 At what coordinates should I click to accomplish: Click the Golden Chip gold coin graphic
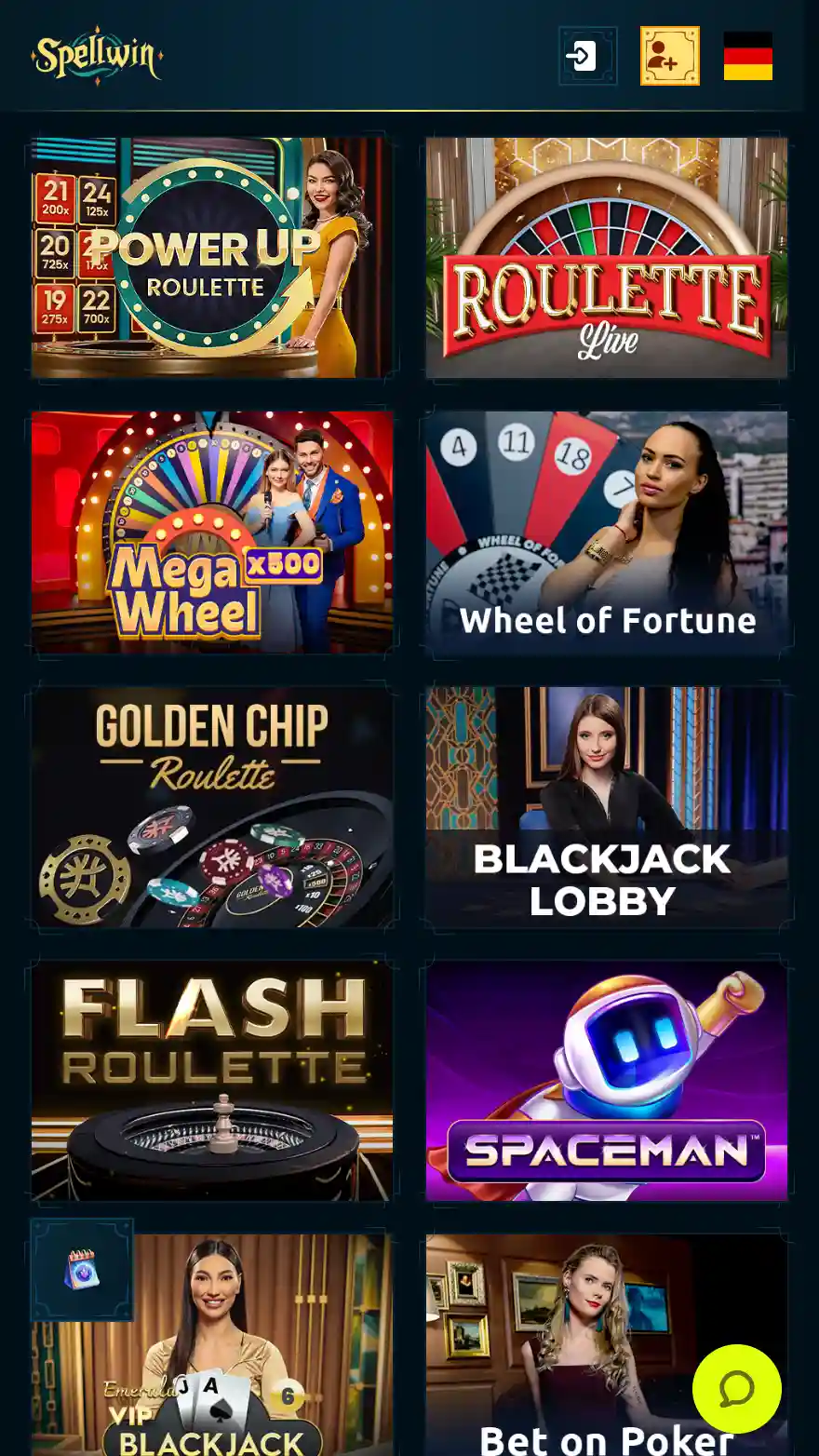84,880
